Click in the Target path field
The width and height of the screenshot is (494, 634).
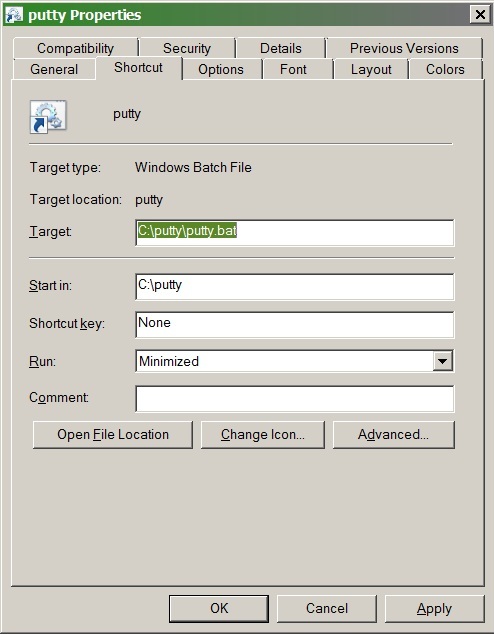click(x=295, y=232)
